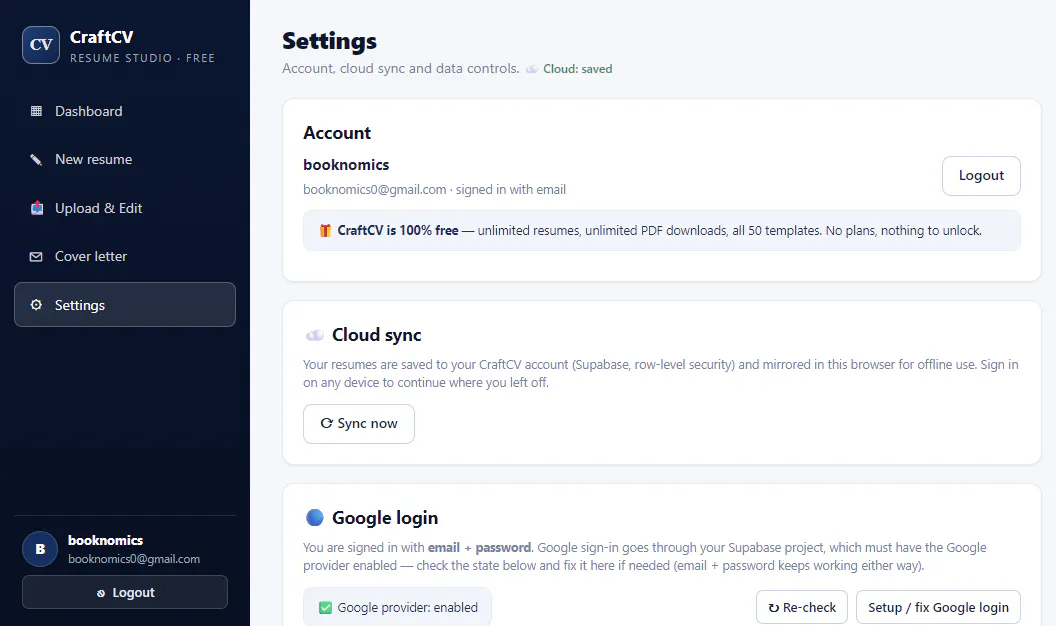Screen dimensions: 1056x626
Task: Click the Upload & Edit inbox icon
Action: pos(36,208)
